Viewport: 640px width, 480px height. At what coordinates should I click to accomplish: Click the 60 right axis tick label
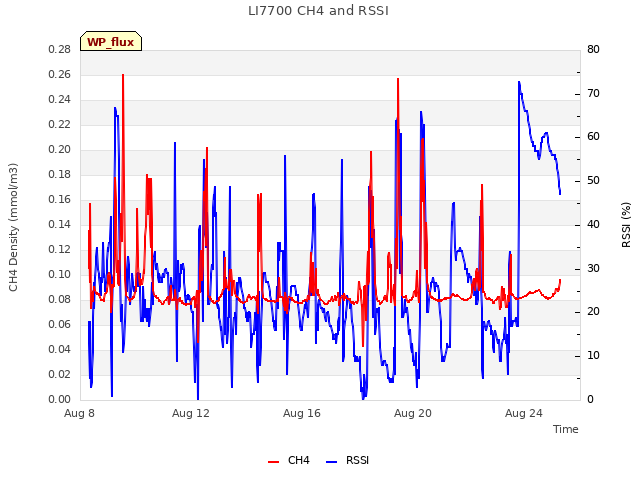[593, 137]
